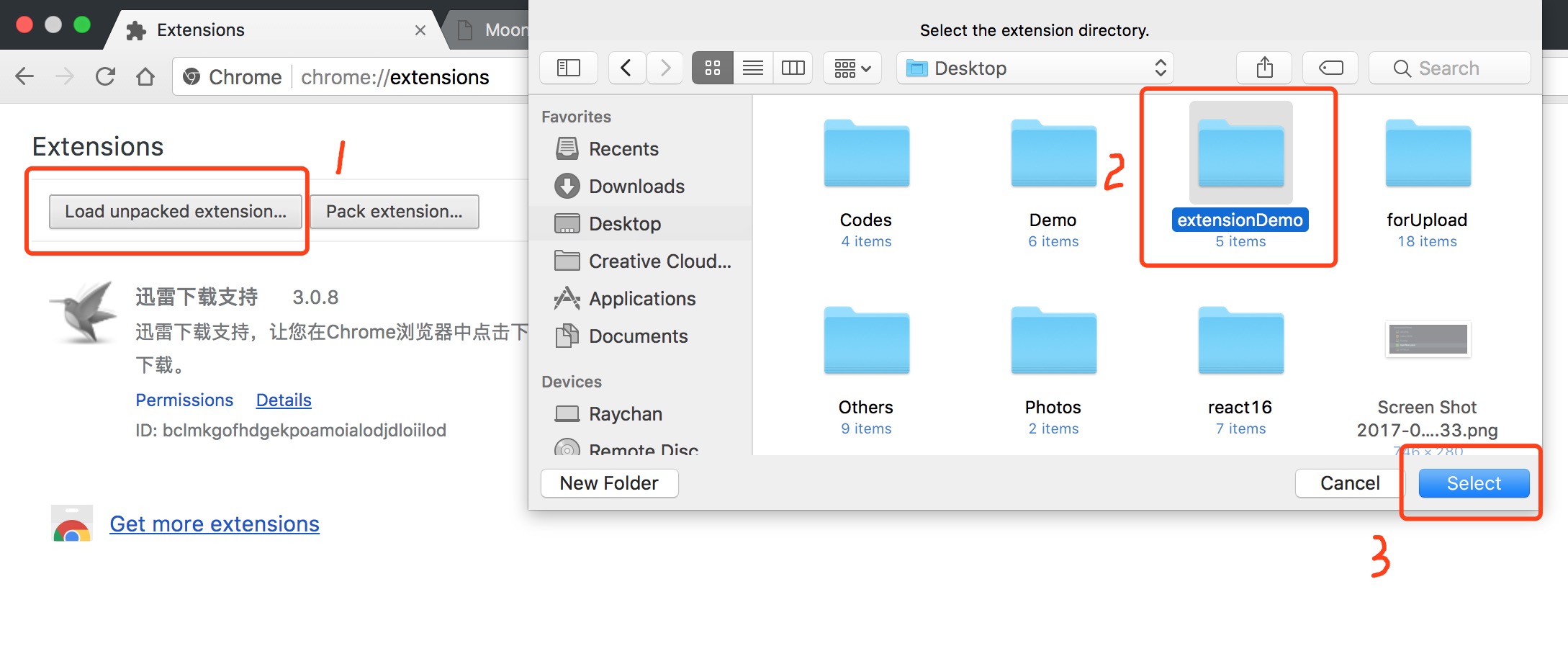Select the Photos folder icon
Screen dimensions: 1568x651
(1053, 341)
